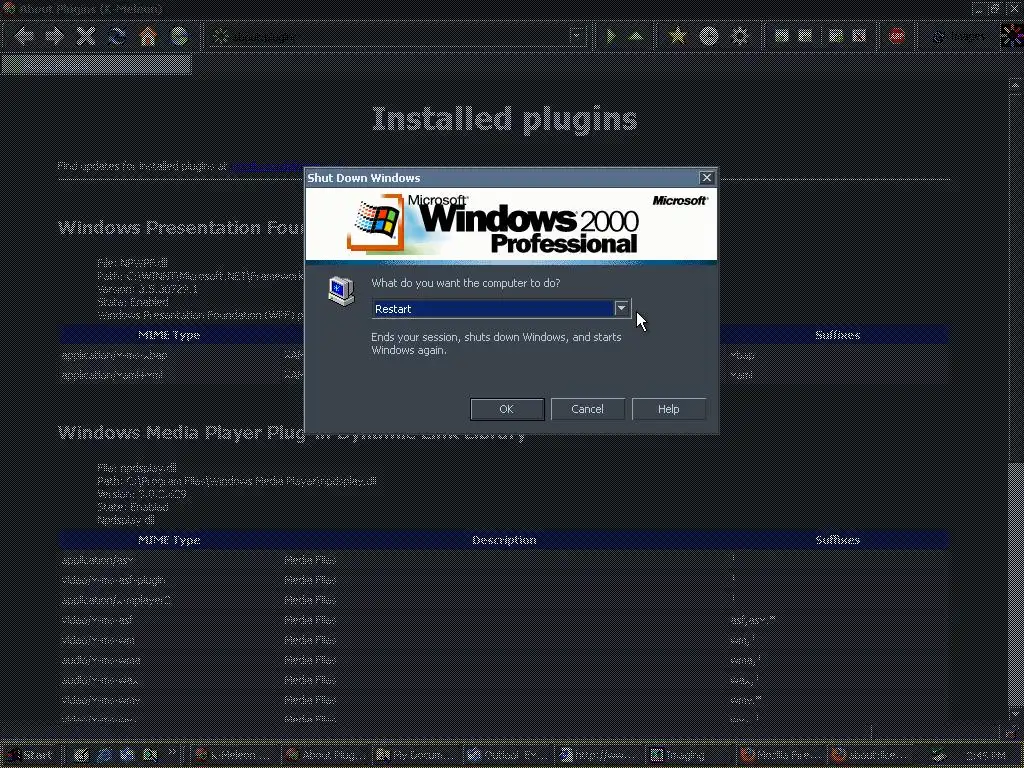The image size is (1024, 768).
Task: Go back with K-Meleon's Back arrow
Action: [24, 36]
